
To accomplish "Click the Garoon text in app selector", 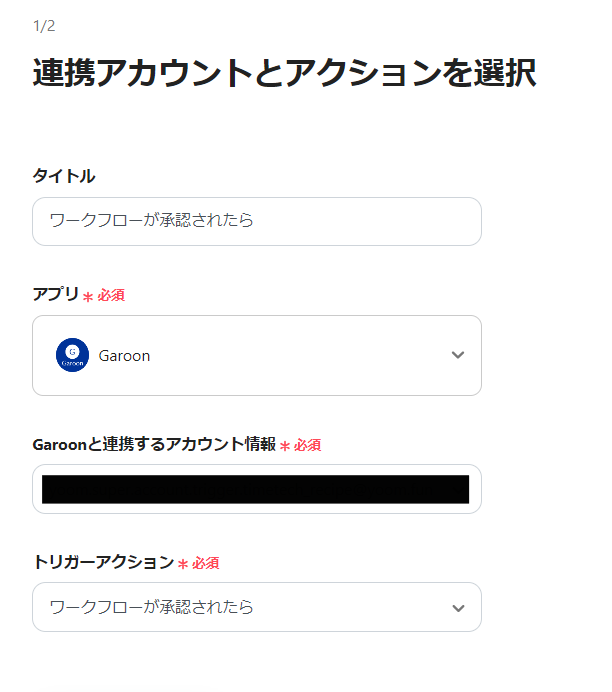I will point(125,355).
